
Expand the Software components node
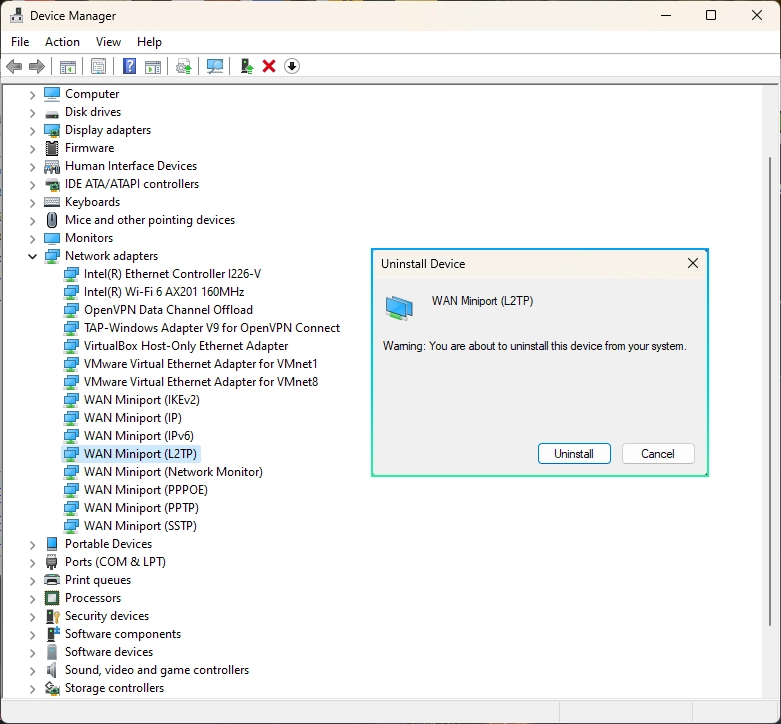[32, 635]
